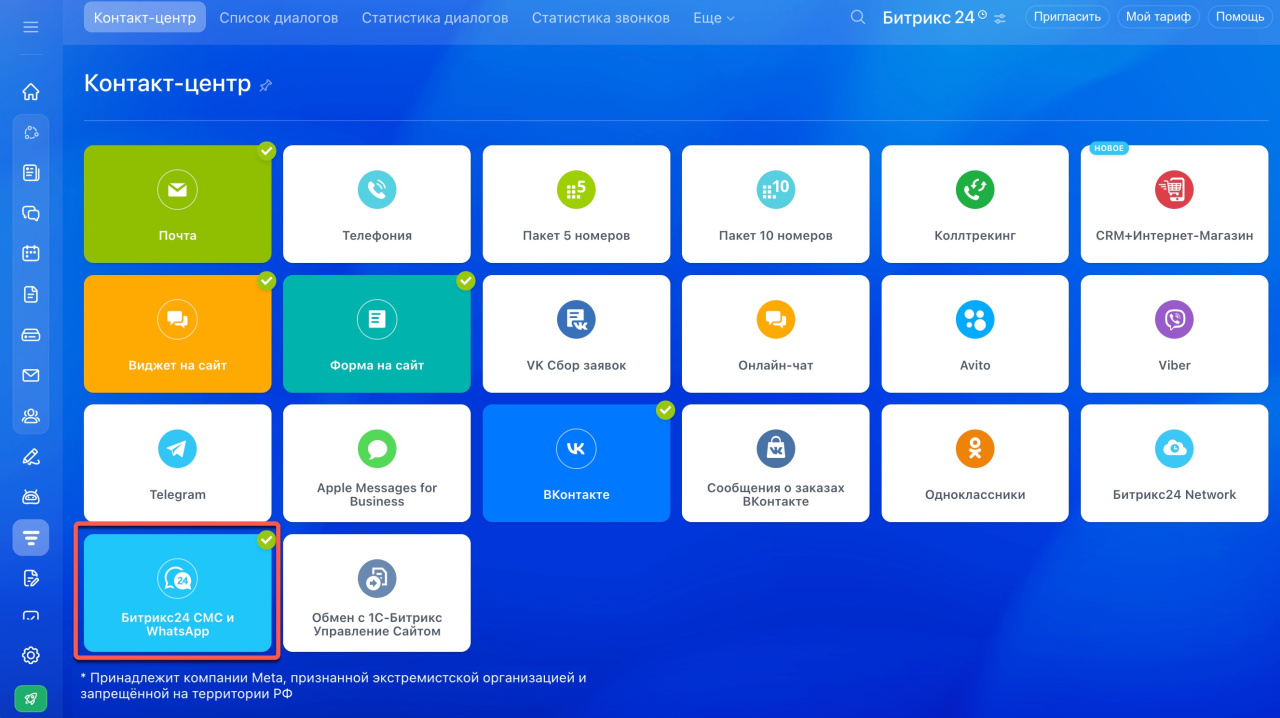The image size is (1280, 718).
Task: Open the Пакет 5 номеров tile
Action: [576, 204]
